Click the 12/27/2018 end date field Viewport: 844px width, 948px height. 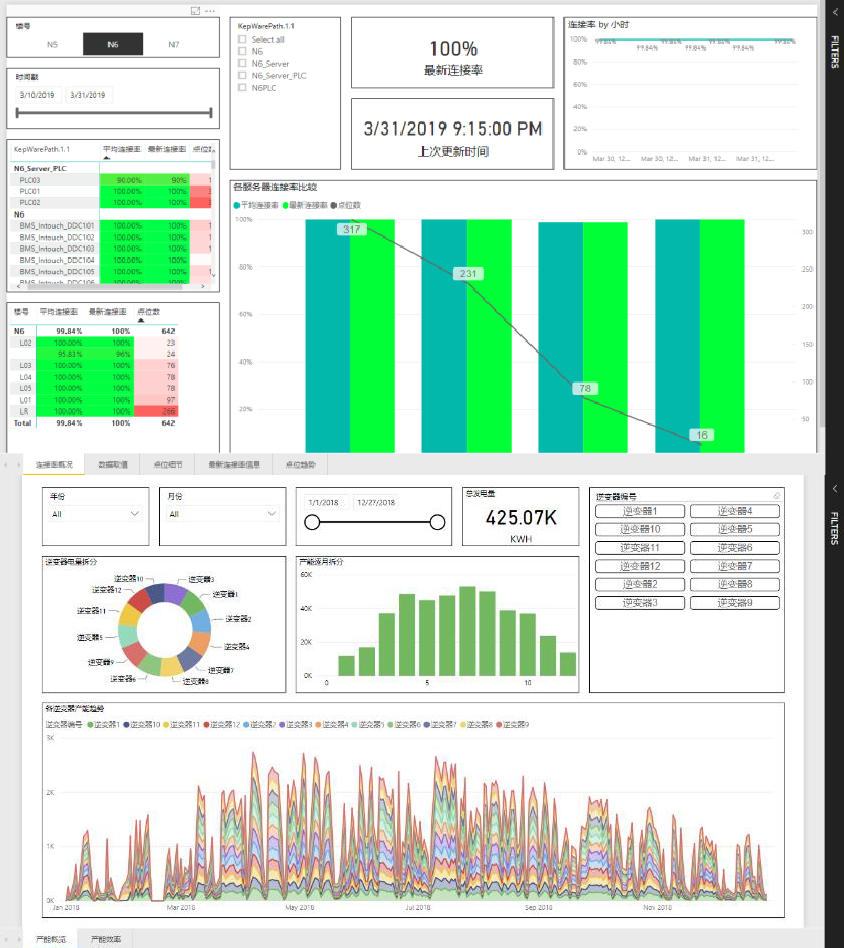(x=376, y=502)
